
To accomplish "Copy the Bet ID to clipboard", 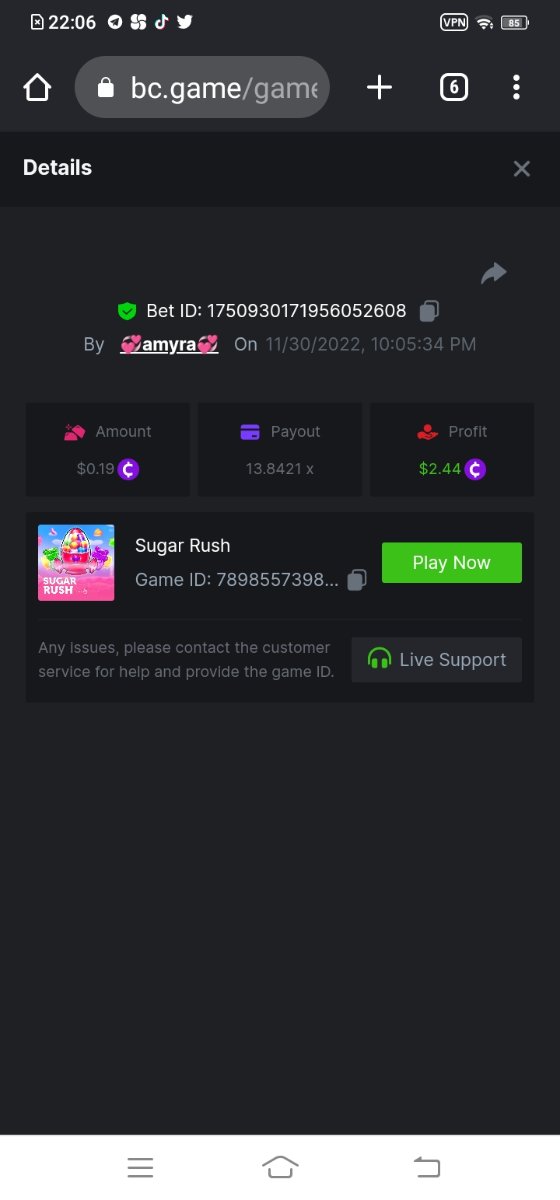I will coord(429,311).
